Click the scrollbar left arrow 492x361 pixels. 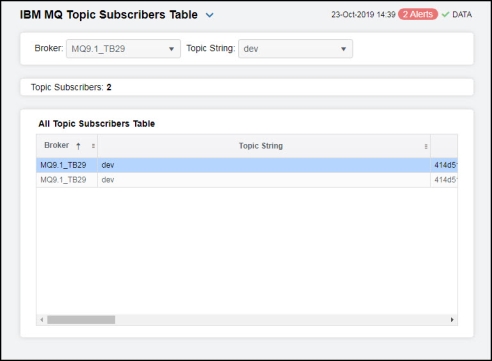[42, 320]
